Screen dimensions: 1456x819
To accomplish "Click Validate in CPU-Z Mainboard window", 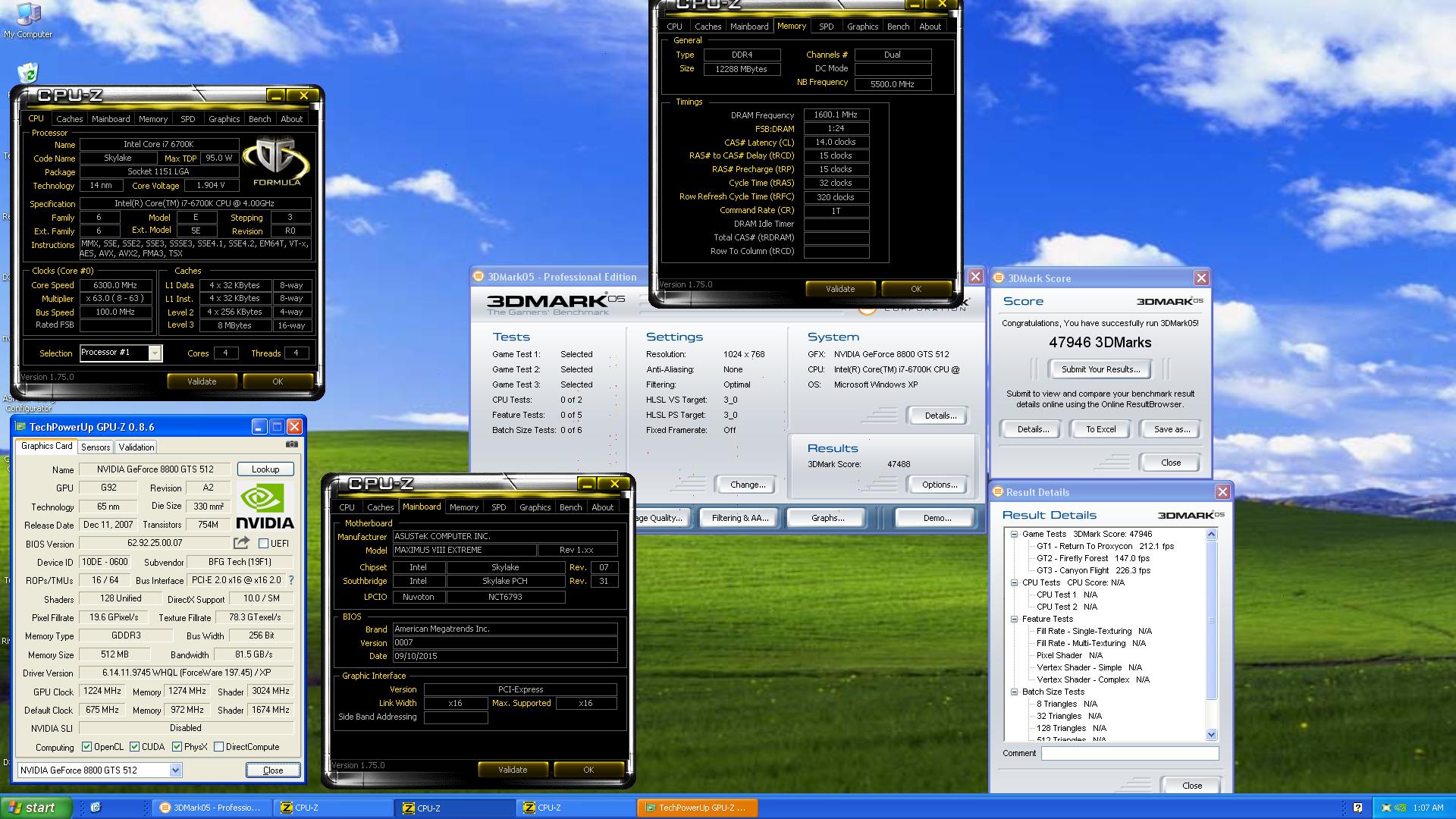I will 513,770.
